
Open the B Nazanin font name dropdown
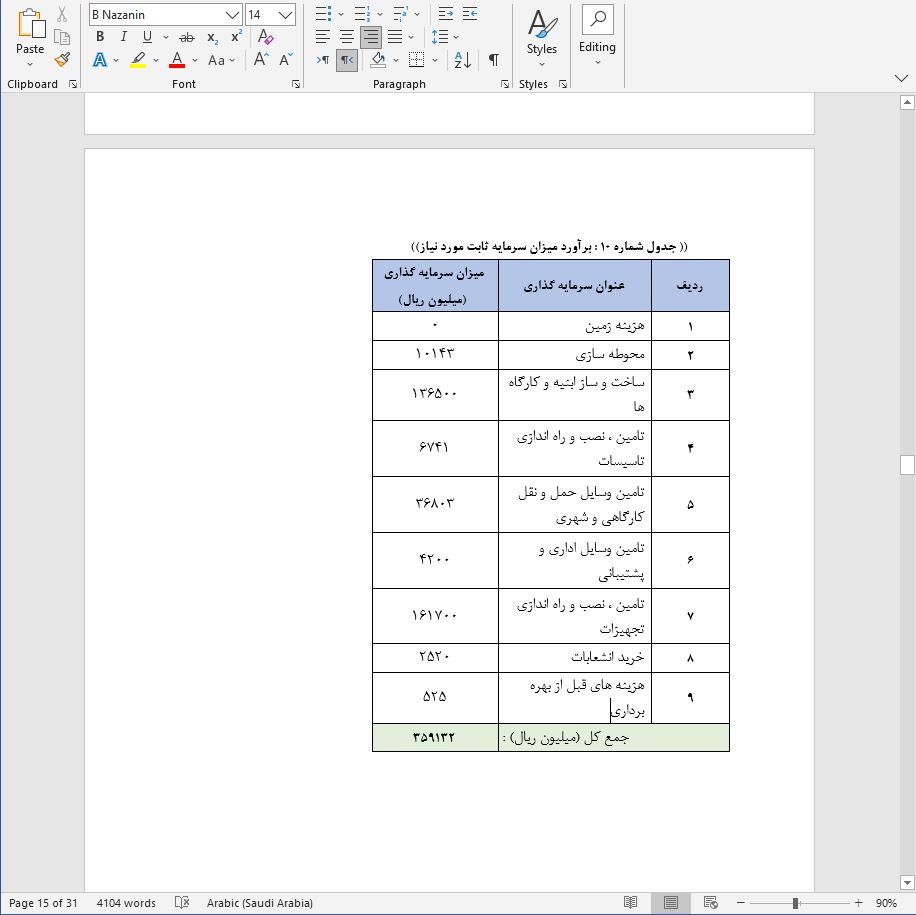[233, 15]
